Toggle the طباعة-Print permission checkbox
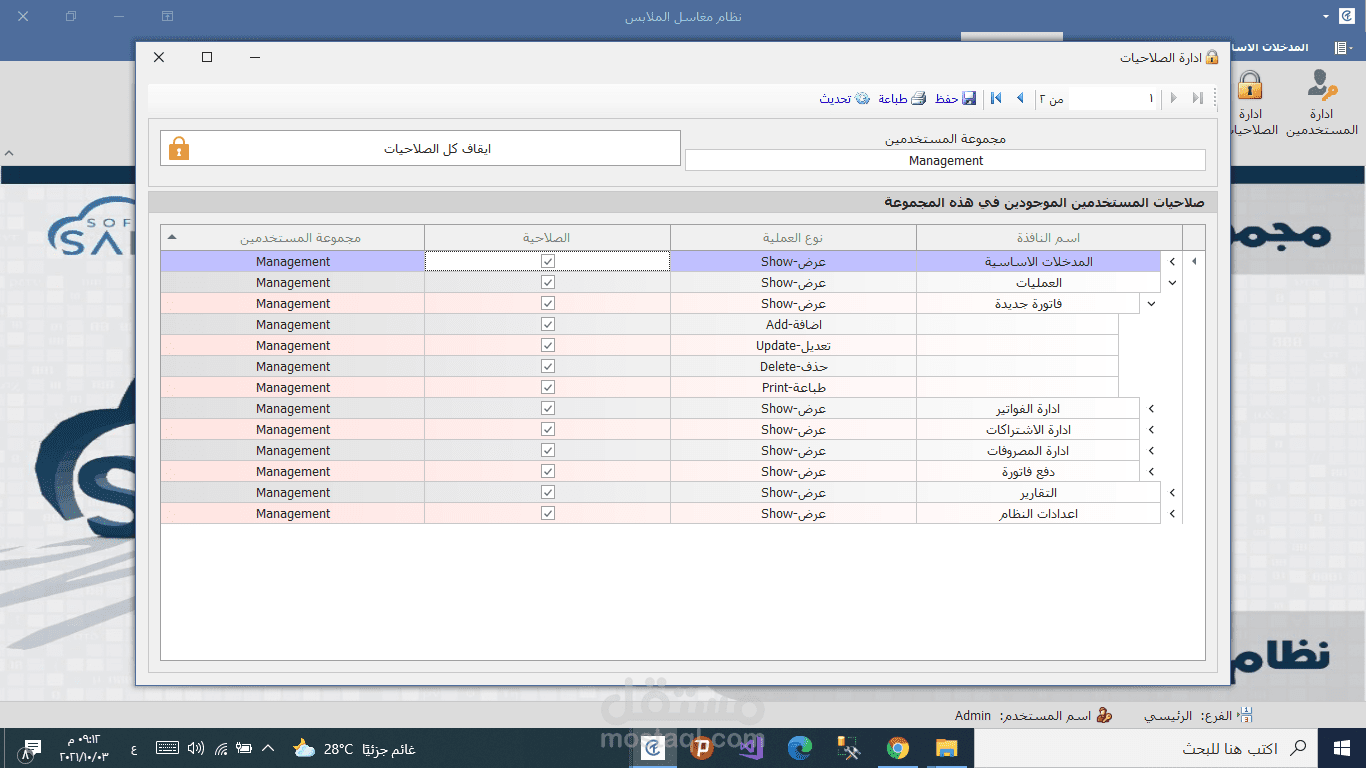1366x768 pixels. point(547,387)
